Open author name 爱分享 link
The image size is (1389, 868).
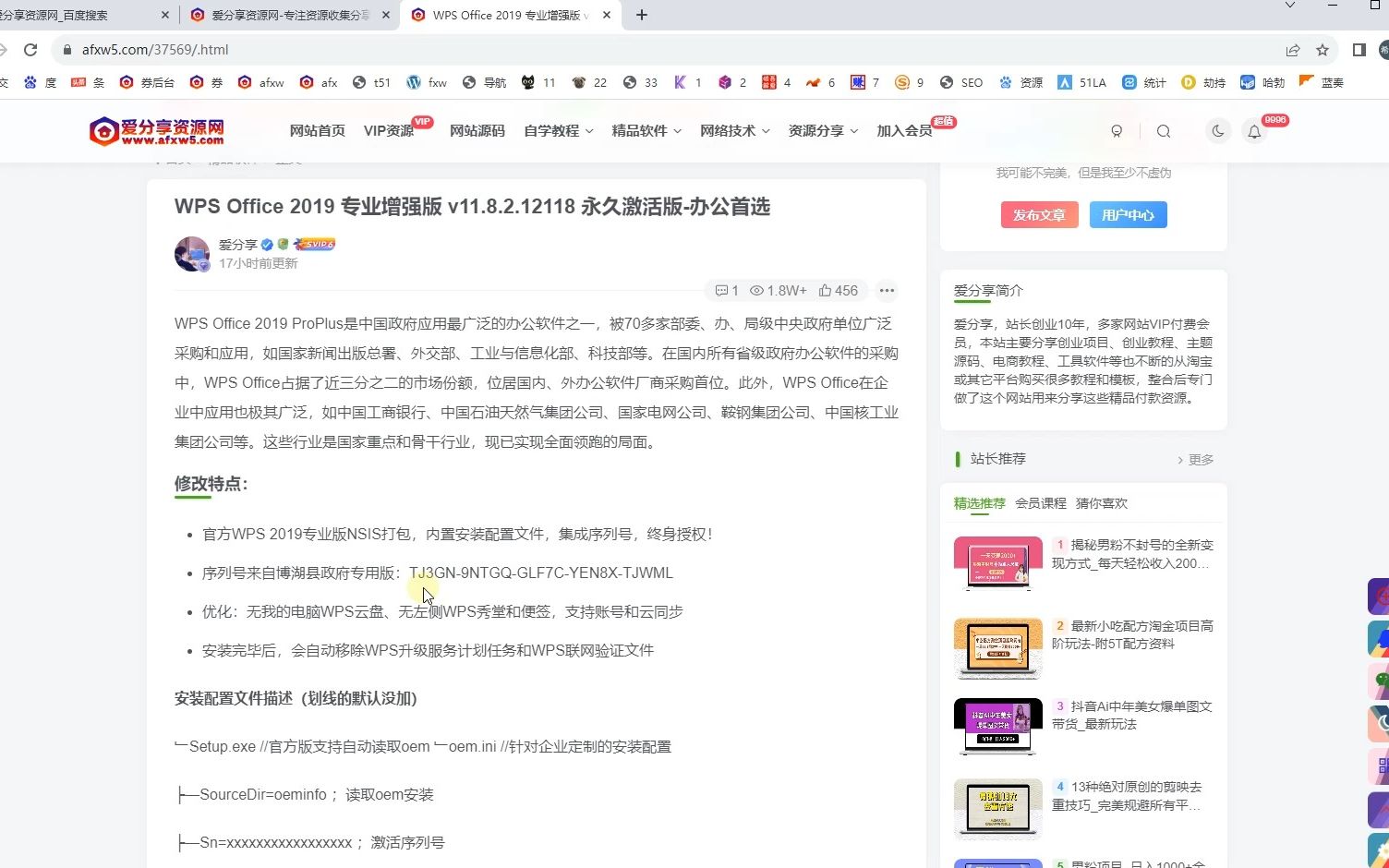click(x=238, y=245)
